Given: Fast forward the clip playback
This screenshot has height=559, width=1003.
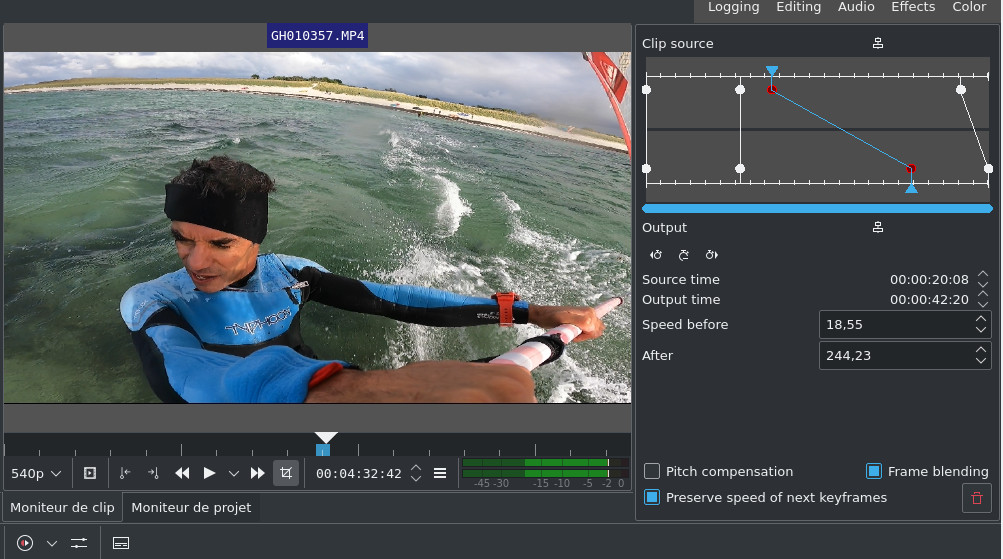Looking at the screenshot, I should [257, 473].
